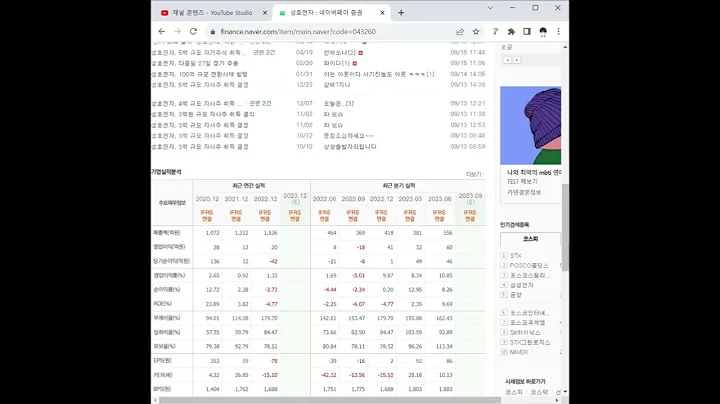Toggle the browser side panel icon
The width and height of the screenshot is (720, 404).
(527, 32)
